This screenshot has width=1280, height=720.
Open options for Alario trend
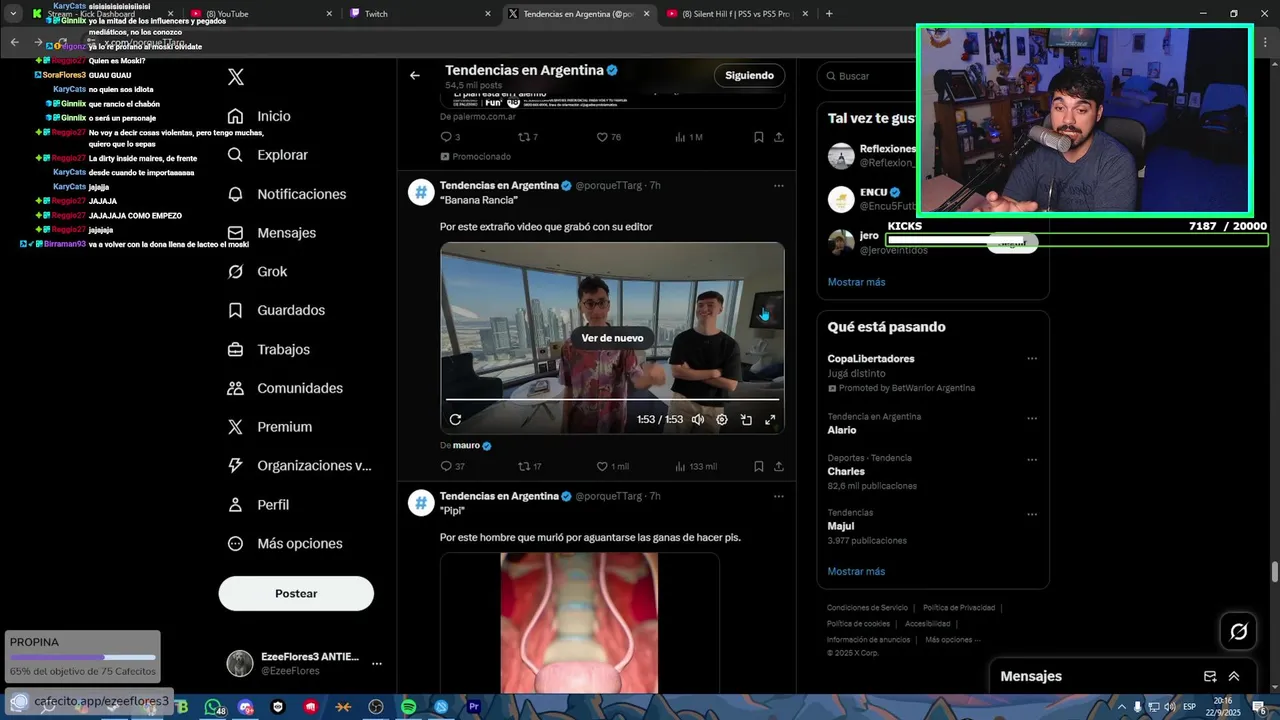[1032, 419]
